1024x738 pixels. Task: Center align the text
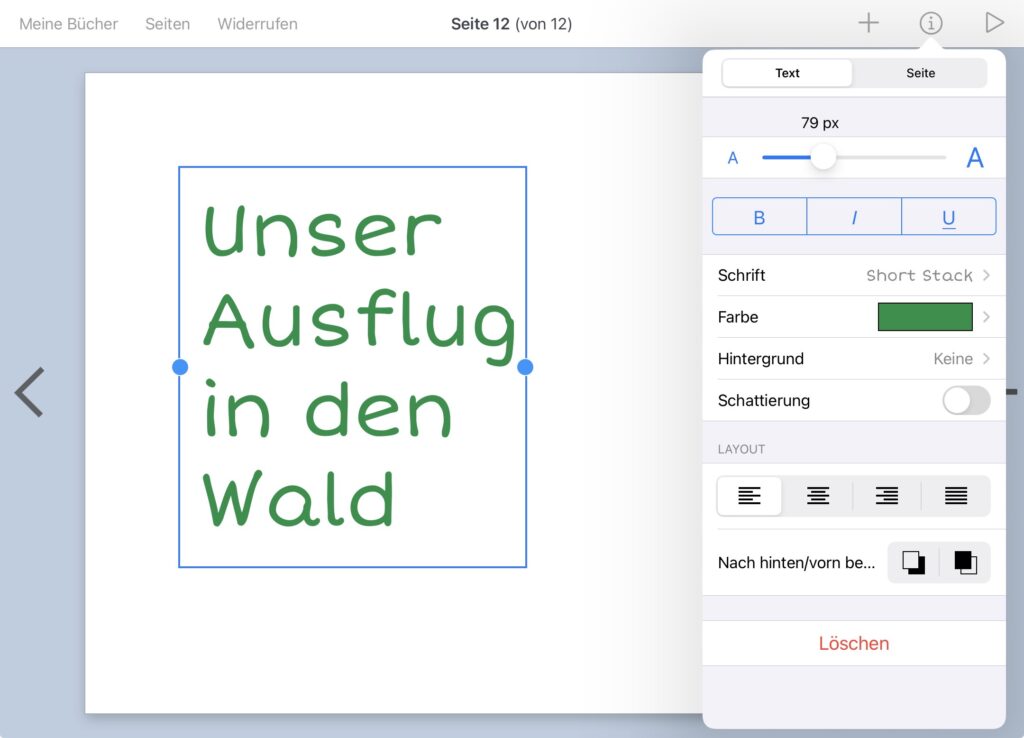tap(818, 496)
